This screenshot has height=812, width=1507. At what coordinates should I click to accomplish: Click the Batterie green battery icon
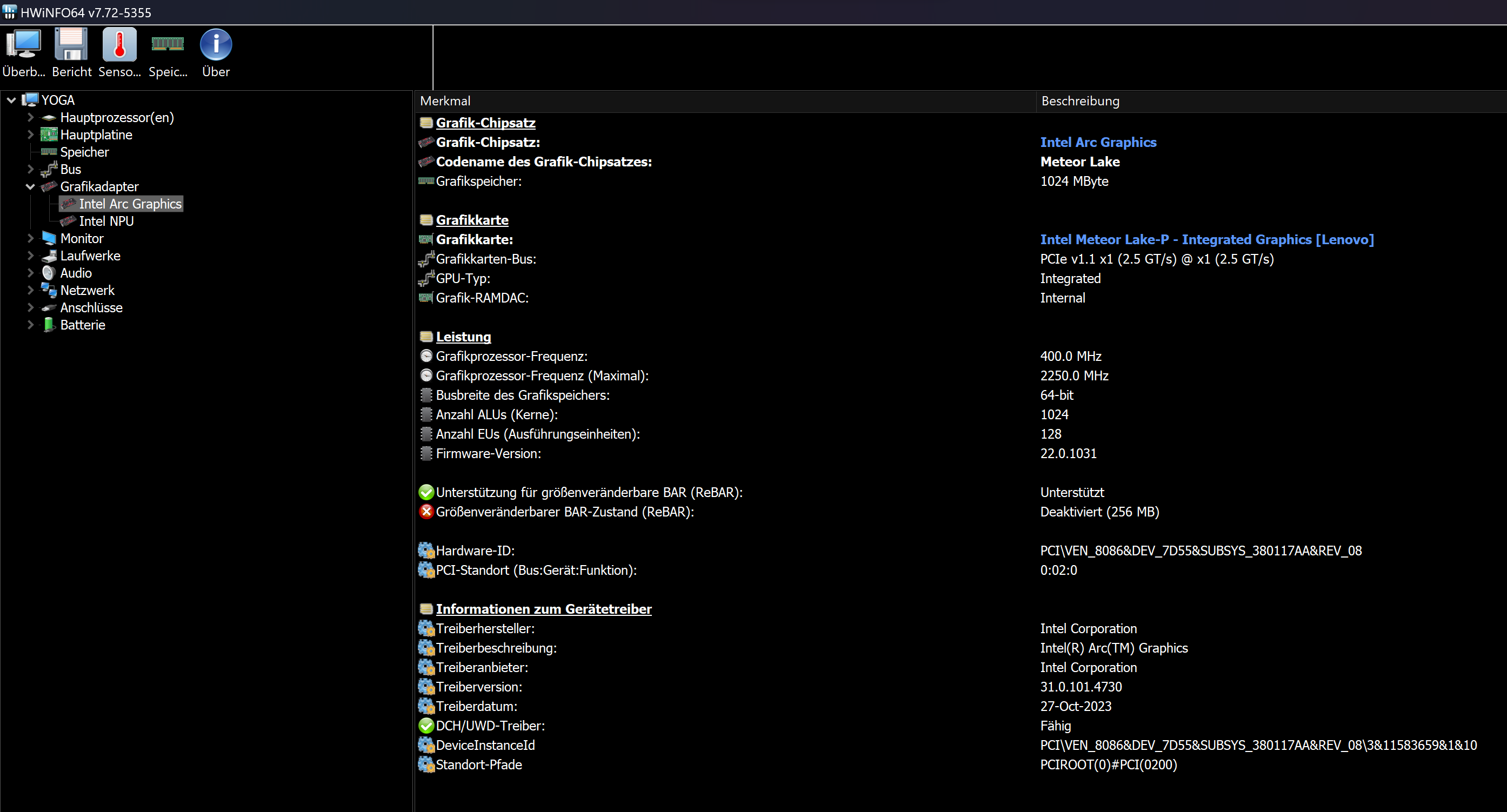pos(49,325)
